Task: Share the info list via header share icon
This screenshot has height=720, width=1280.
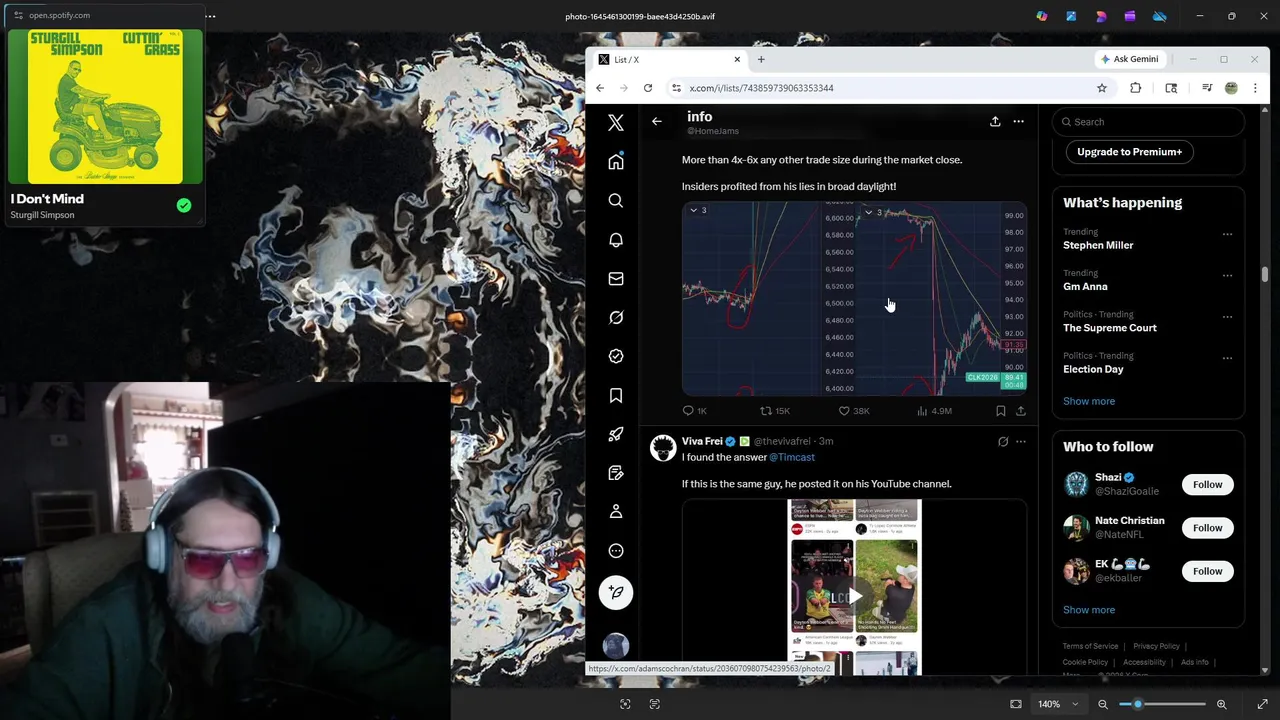Action: [995, 121]
